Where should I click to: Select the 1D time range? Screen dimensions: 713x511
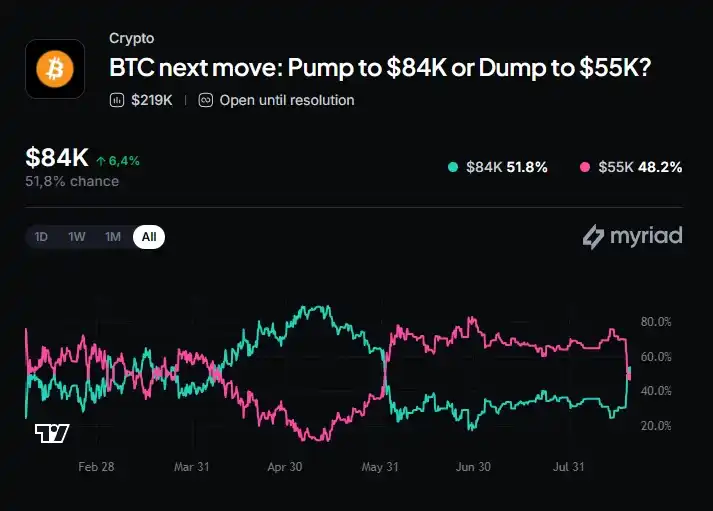click(41, 237)
